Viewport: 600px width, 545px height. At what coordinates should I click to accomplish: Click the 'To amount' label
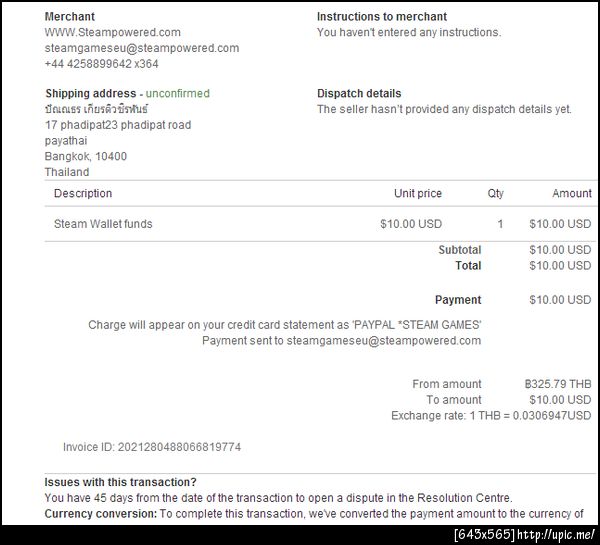[454, 400]
